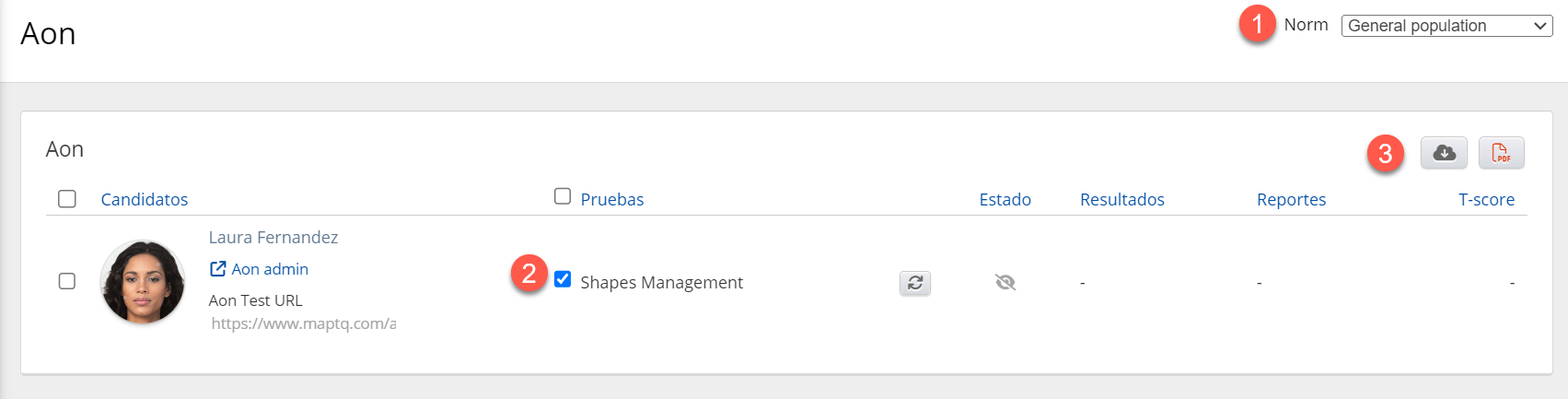
Task: Click the Estado column header
Action: tap(1005, 199)
